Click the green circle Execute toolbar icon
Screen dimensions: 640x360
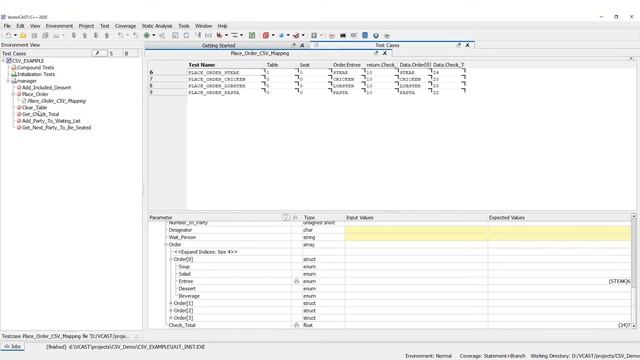(x=147, y=36)
